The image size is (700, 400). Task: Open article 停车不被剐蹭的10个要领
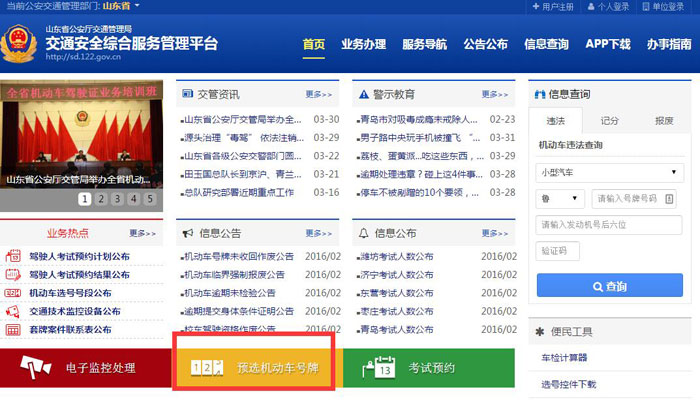pyautogui.click(x=419, y=192)
